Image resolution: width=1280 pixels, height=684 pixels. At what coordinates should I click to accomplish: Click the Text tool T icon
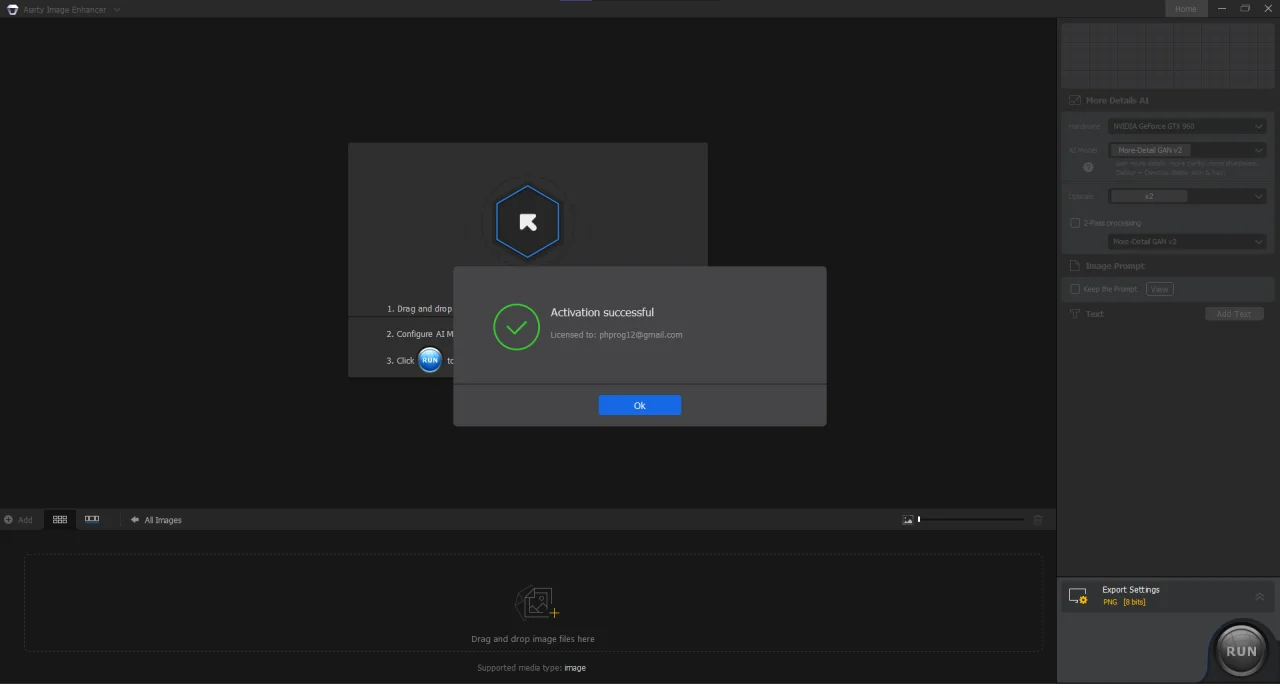[x=1075, y=314]
